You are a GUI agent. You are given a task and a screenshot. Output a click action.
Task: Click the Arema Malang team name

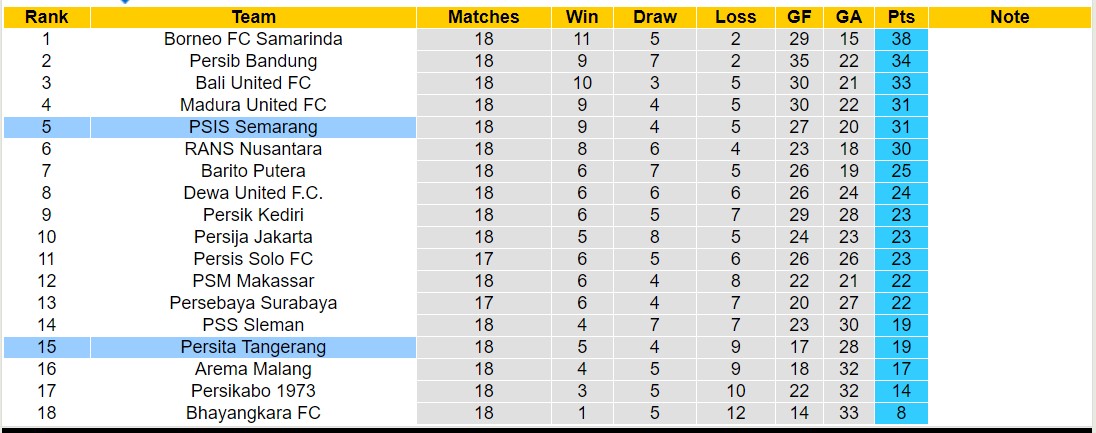tap(253, 369)
